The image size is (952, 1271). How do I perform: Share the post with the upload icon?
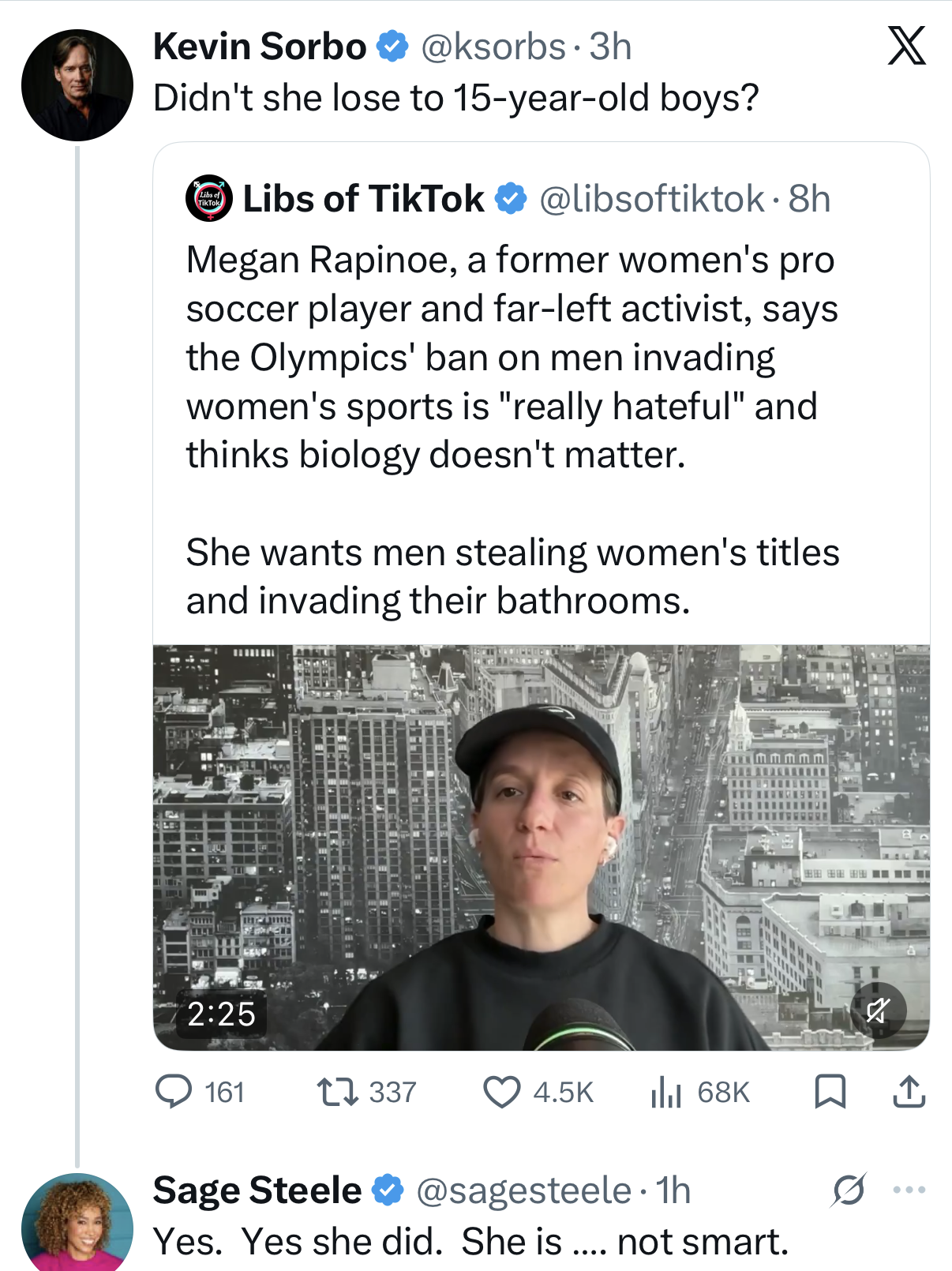(x=909, y=1092)
